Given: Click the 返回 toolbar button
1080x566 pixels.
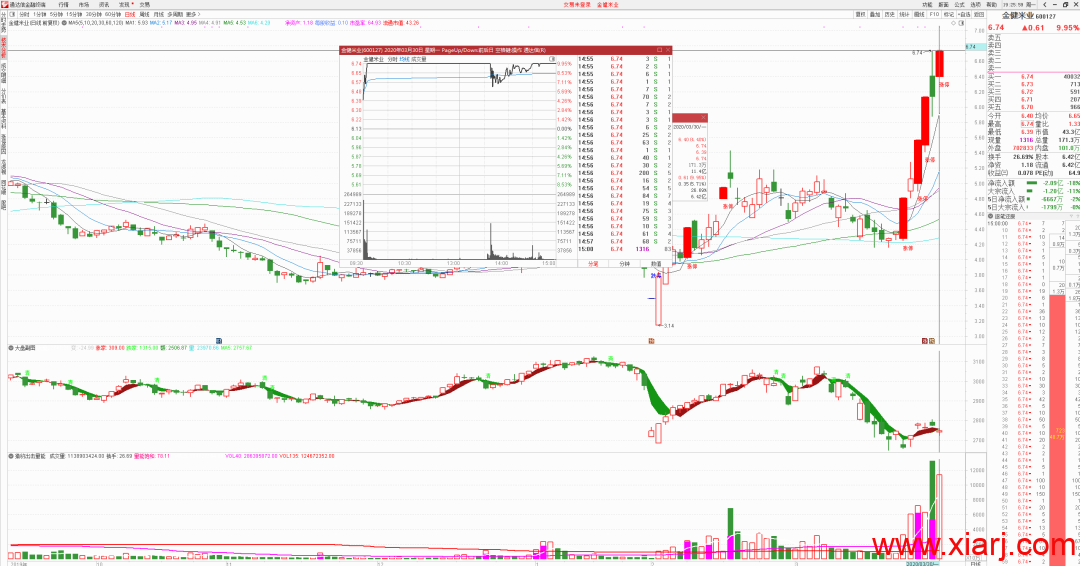Looking at the screenshot, I should click(x=979, y=14).
